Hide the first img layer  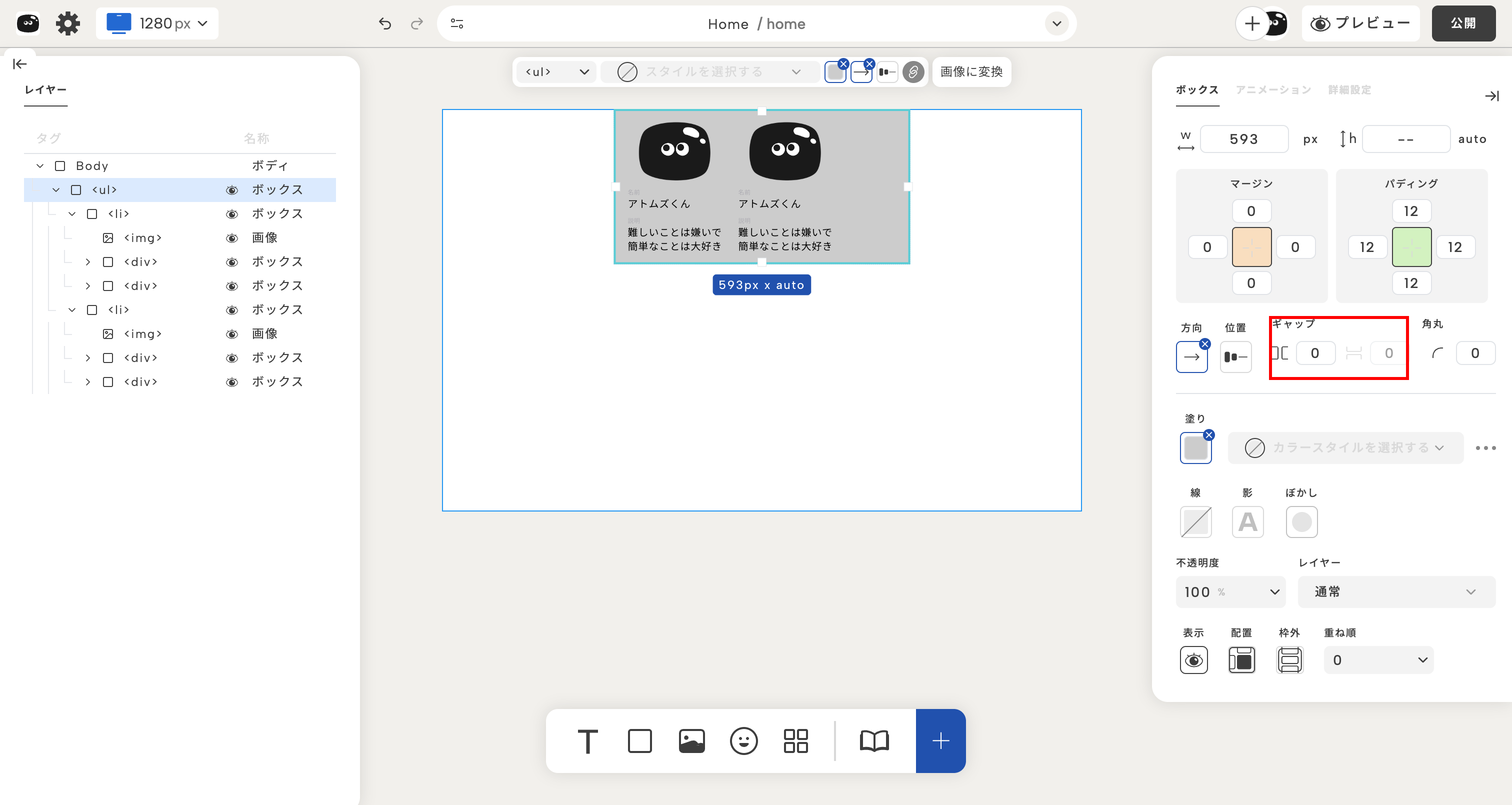pos(232,238)
